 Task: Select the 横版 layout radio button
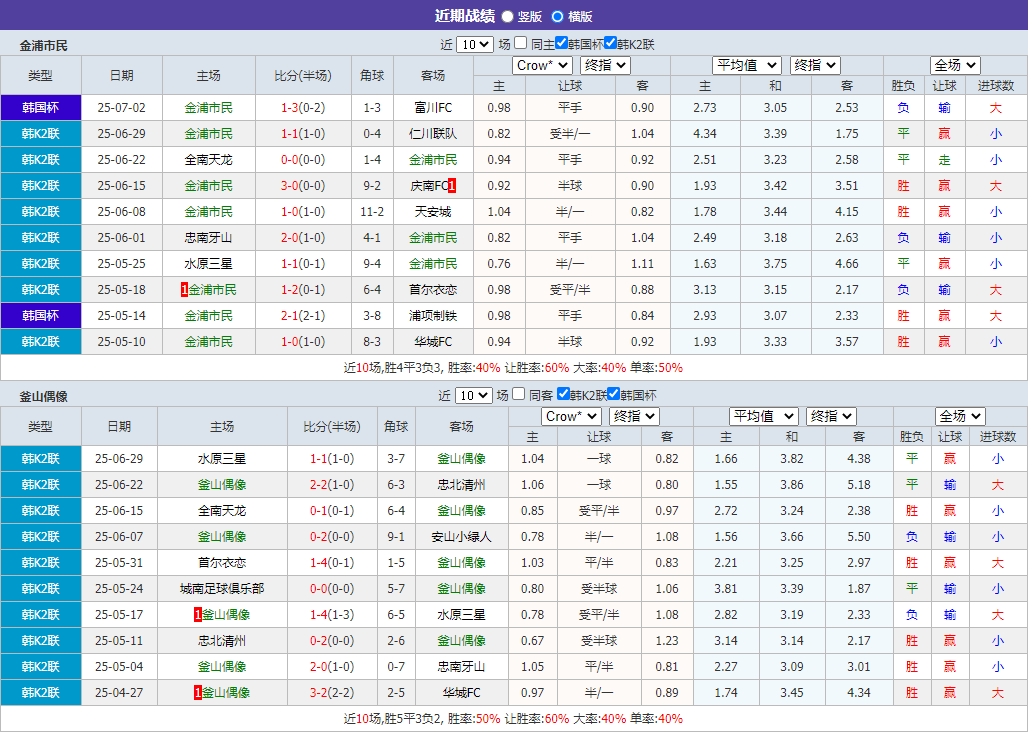(558, 17)
